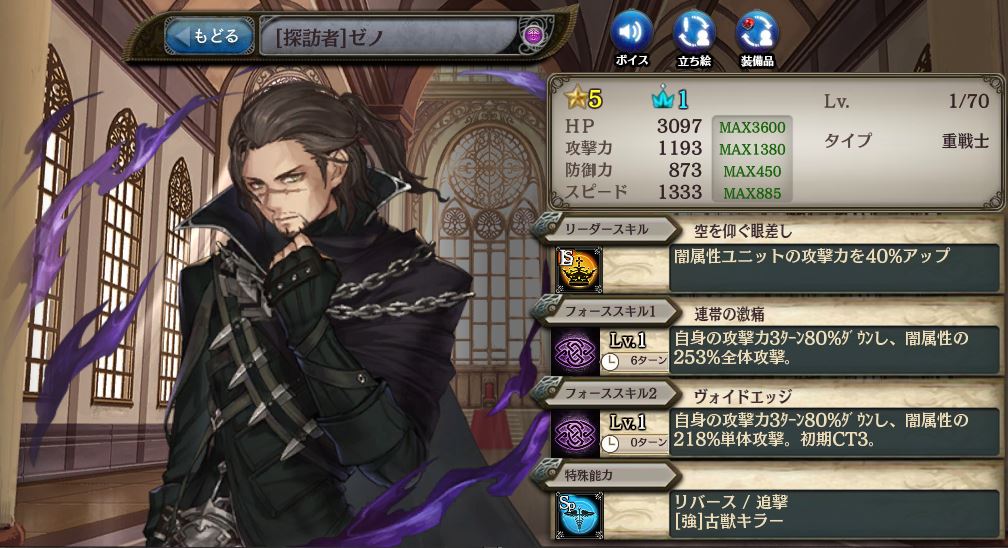Click the もどる back button
The height and width of the screenshot is (548, 1008).
tap(208, 36)
